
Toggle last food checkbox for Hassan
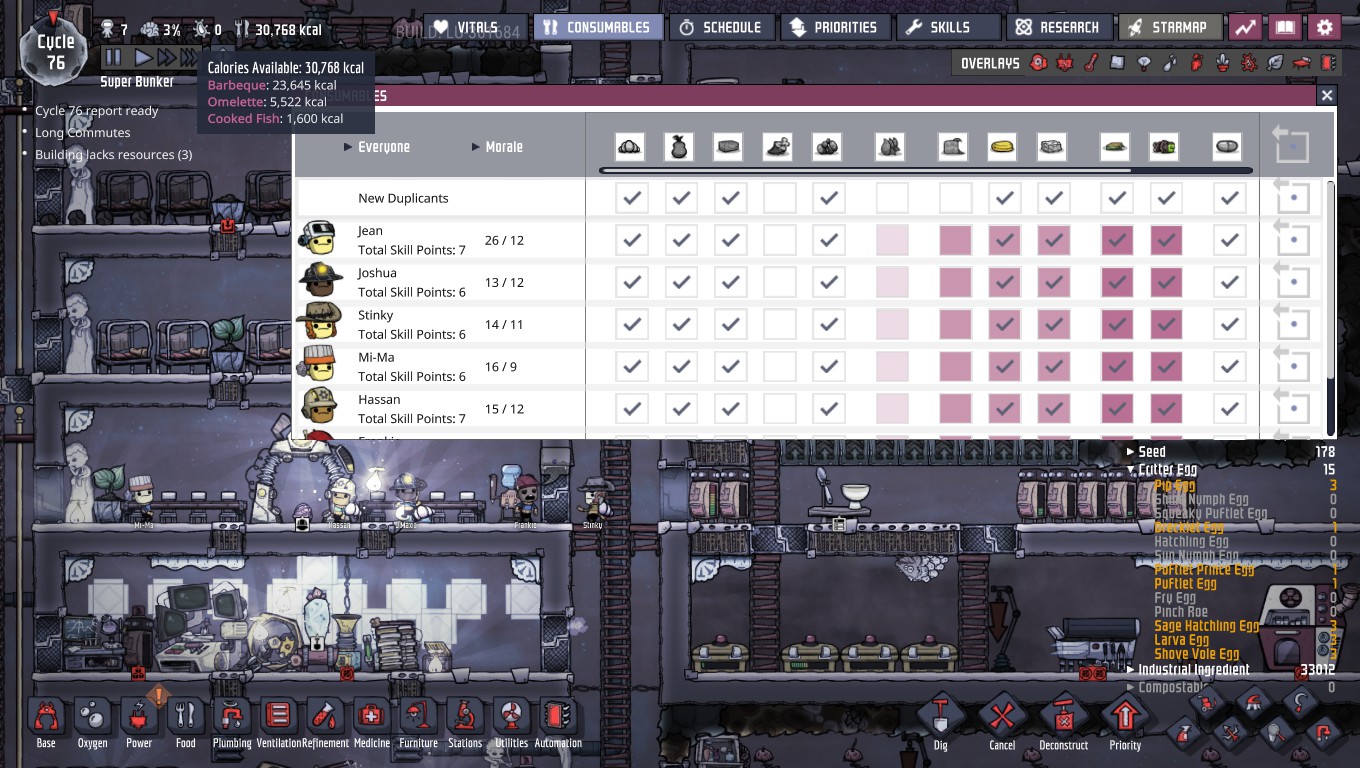[1229, 408]
